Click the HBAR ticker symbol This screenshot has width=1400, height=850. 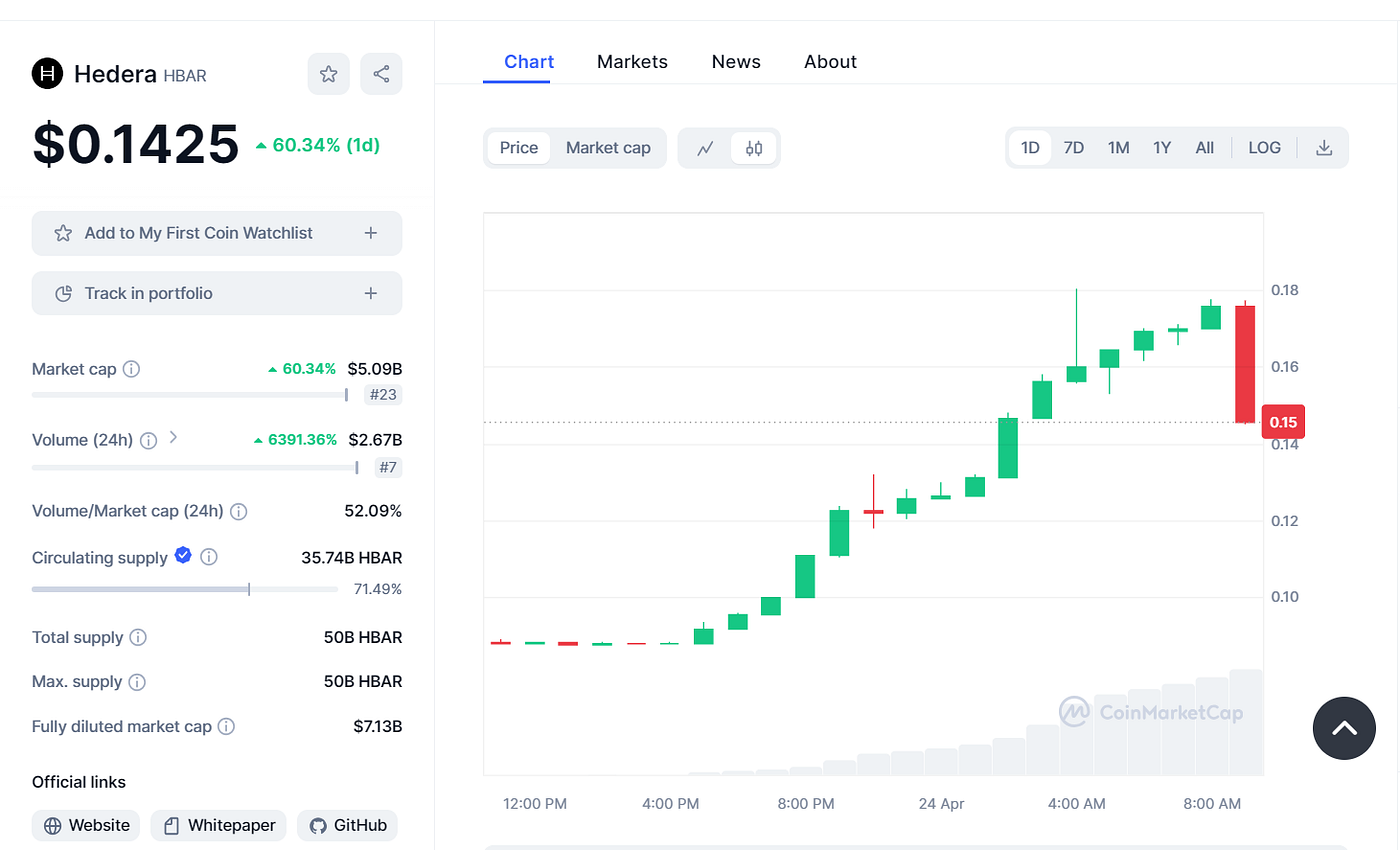[x=185, y=76]
